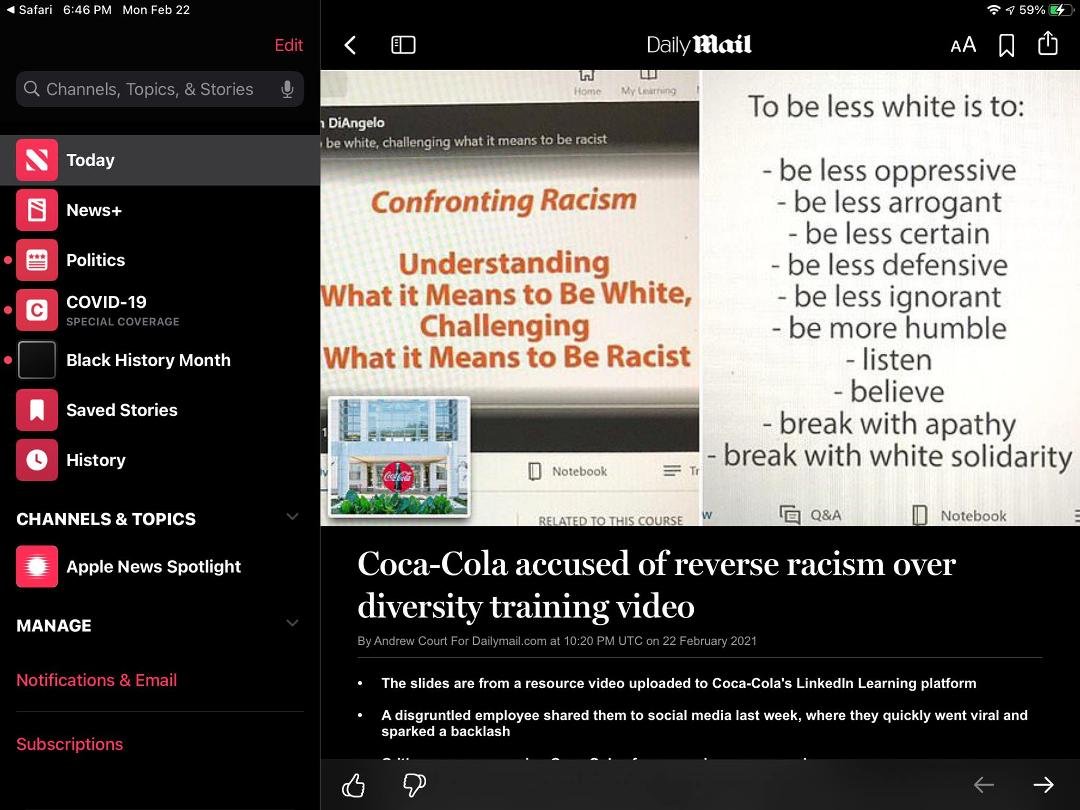This screenshot has height=810, width=1080.
Task: Open COVID-19 Special Coverage
Action: [x=160, y=310]
